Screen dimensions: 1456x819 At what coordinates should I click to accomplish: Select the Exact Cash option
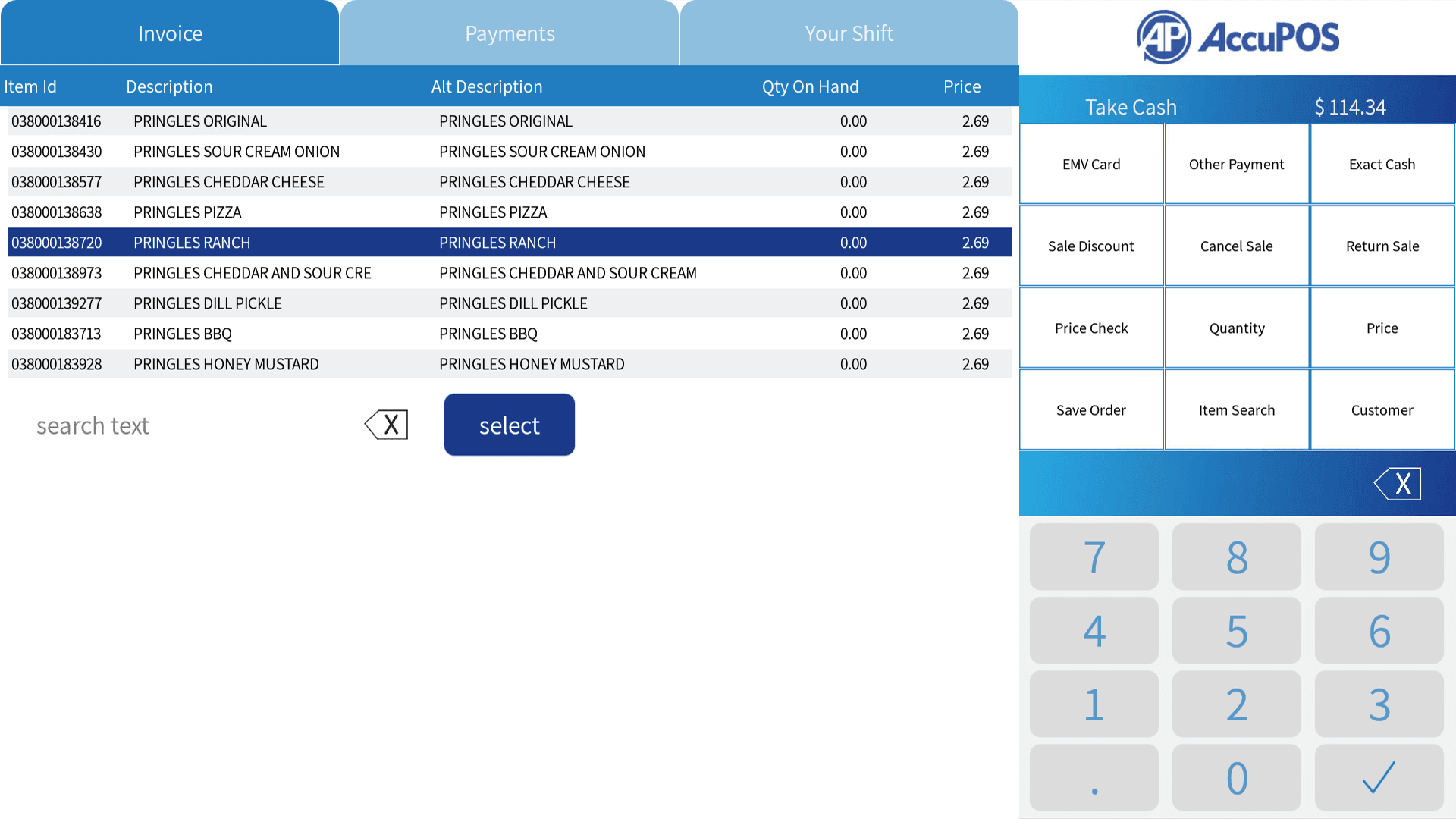coord(1382,164)
